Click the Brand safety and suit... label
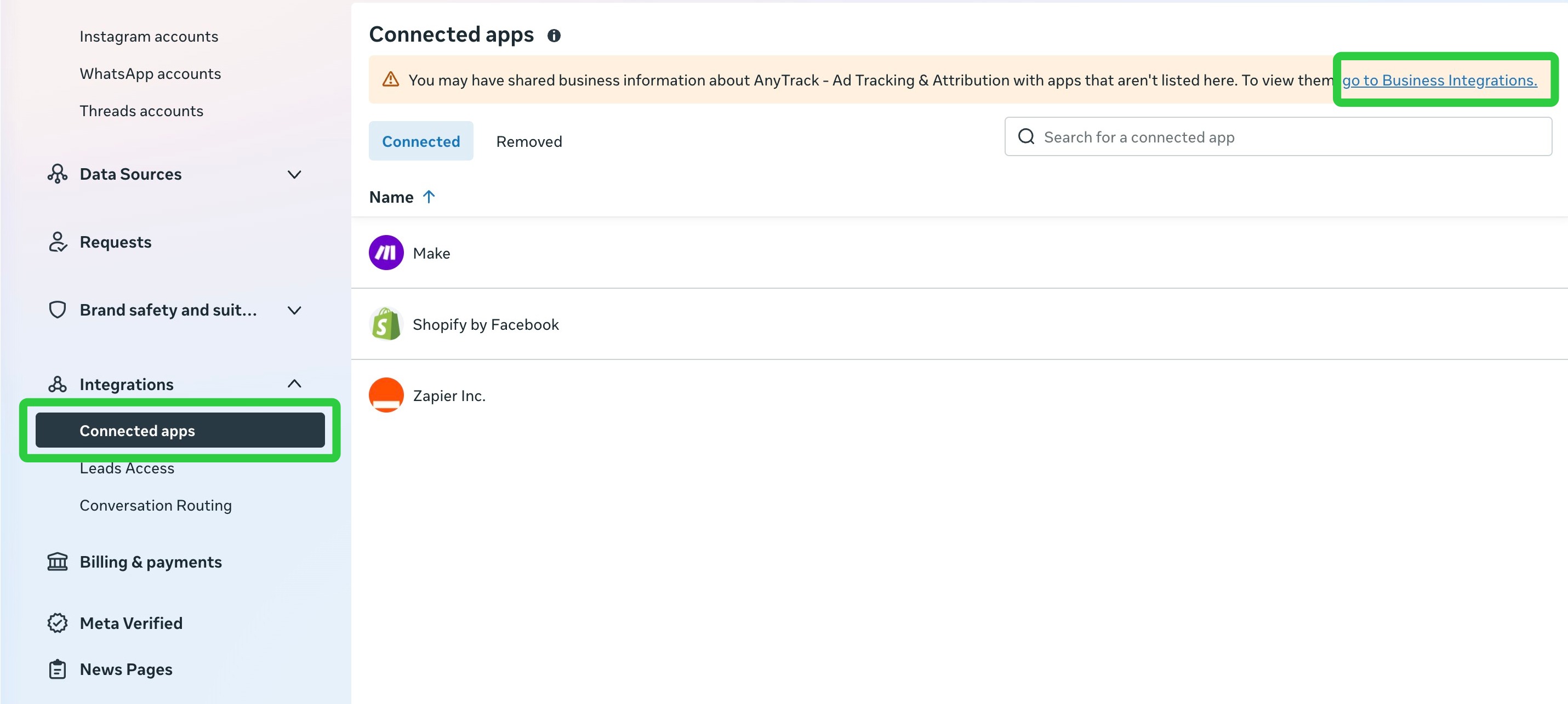 (168, 310)
